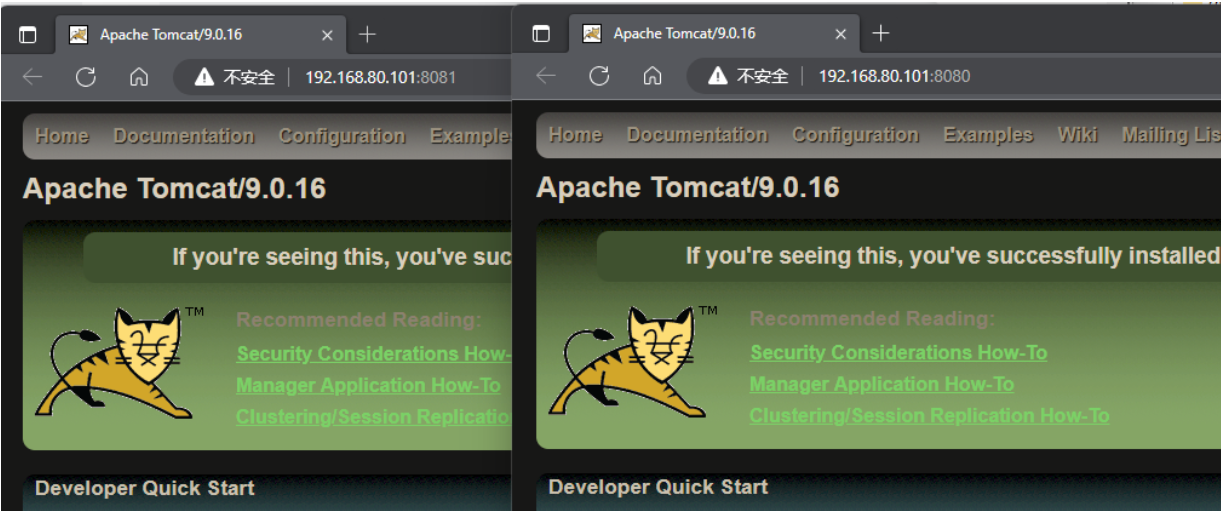Image resolution: width=1221 pixels, height=511 pixels.
Task: Open Security Considerations How-To in right window
Action: [x=898, y=353]
